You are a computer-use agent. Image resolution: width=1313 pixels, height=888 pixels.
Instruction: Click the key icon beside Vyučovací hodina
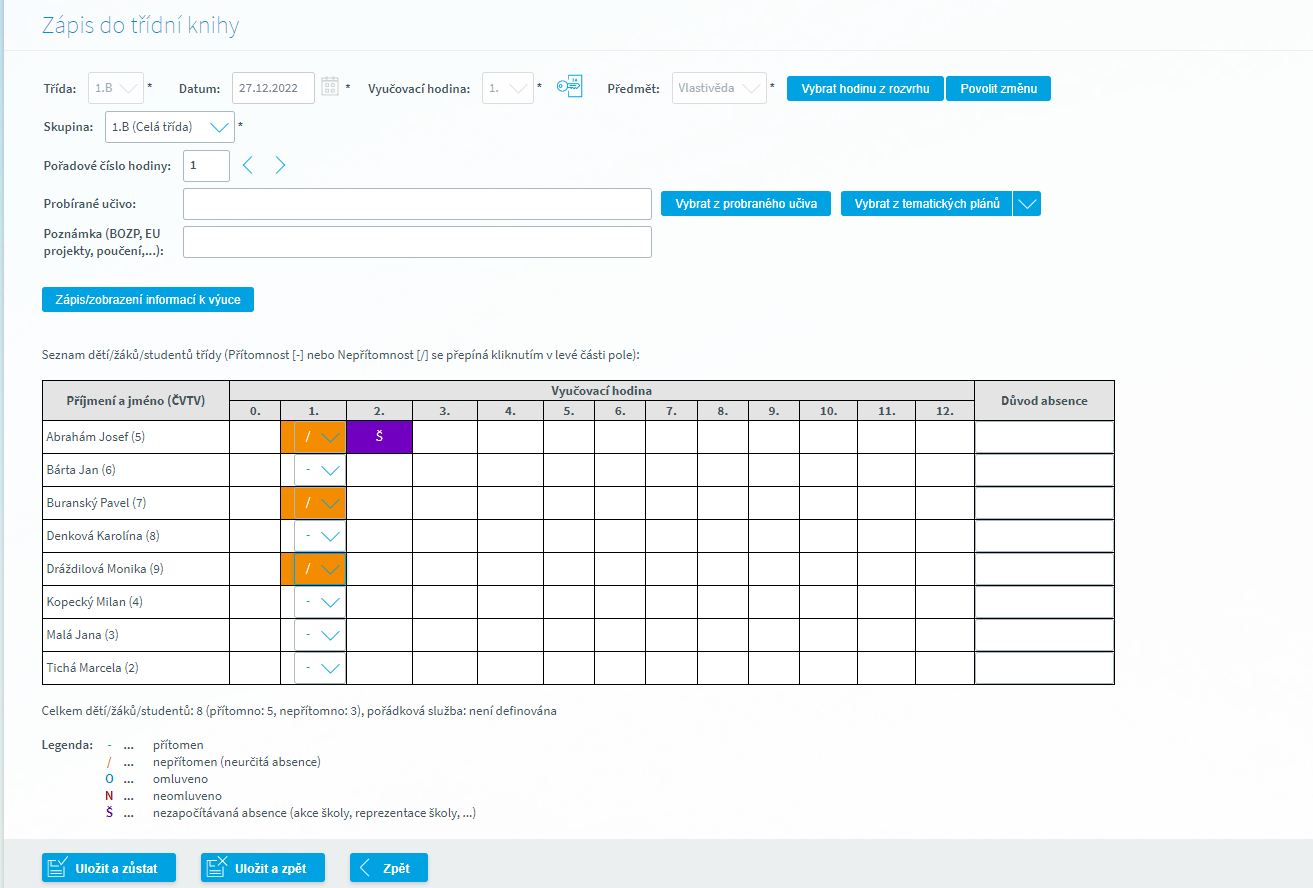click(569, 87)
